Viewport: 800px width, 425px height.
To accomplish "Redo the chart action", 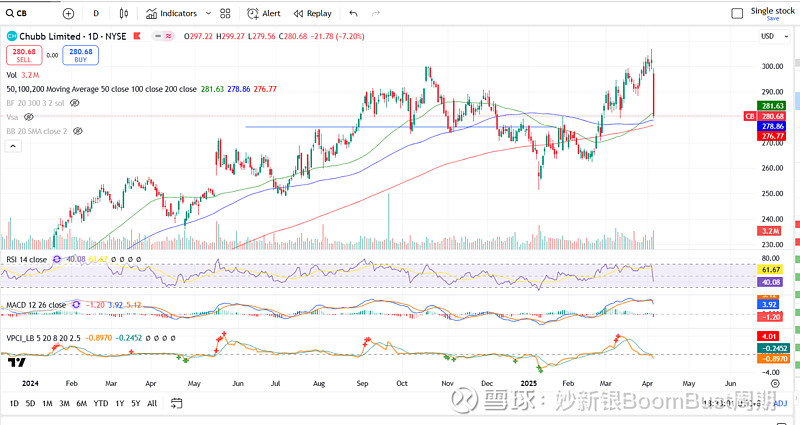I will point(376,14).
